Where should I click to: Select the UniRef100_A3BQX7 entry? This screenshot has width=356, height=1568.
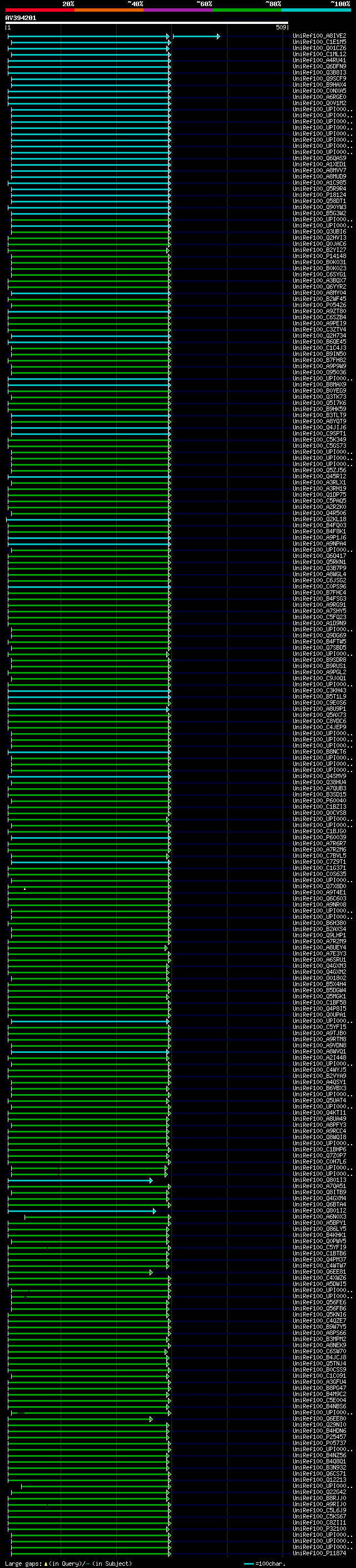point(319,280)
